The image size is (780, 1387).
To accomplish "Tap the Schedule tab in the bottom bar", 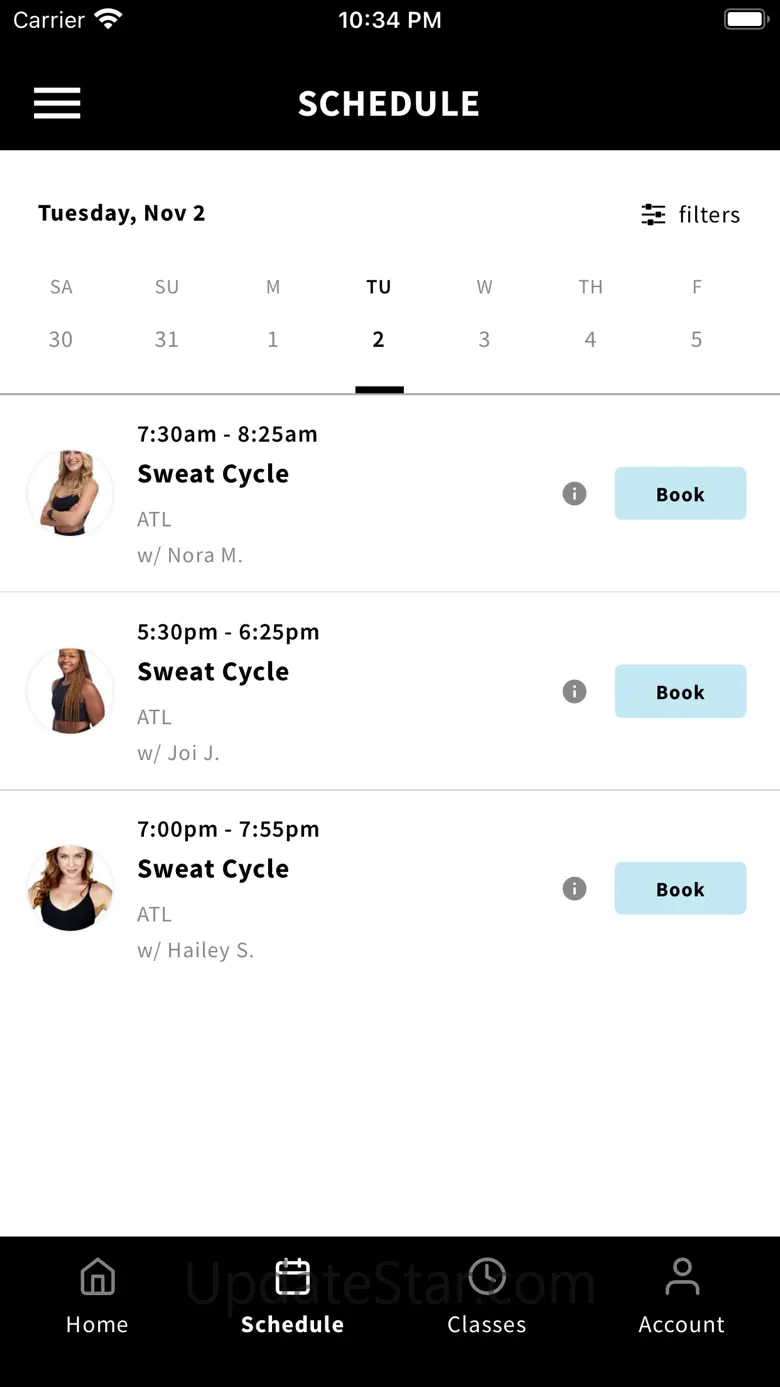I will coord(292,1296).
